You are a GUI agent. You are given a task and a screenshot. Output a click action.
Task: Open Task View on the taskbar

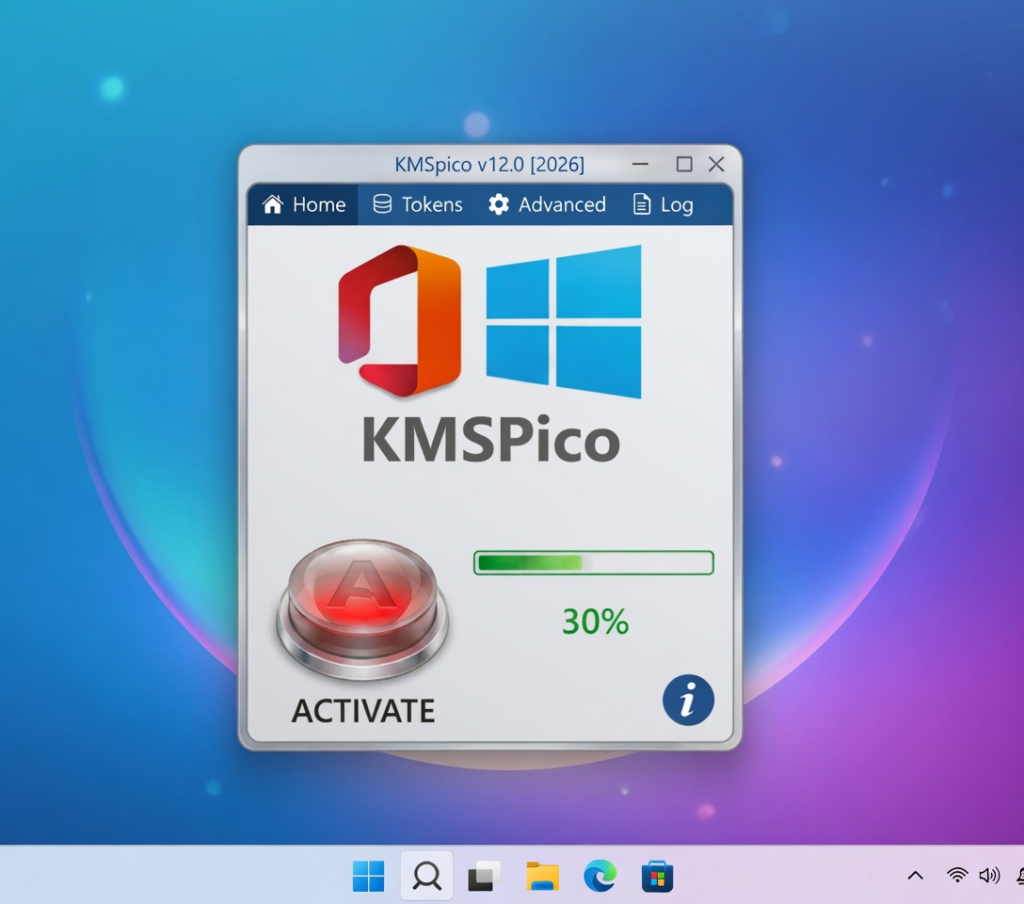point(484,876)
